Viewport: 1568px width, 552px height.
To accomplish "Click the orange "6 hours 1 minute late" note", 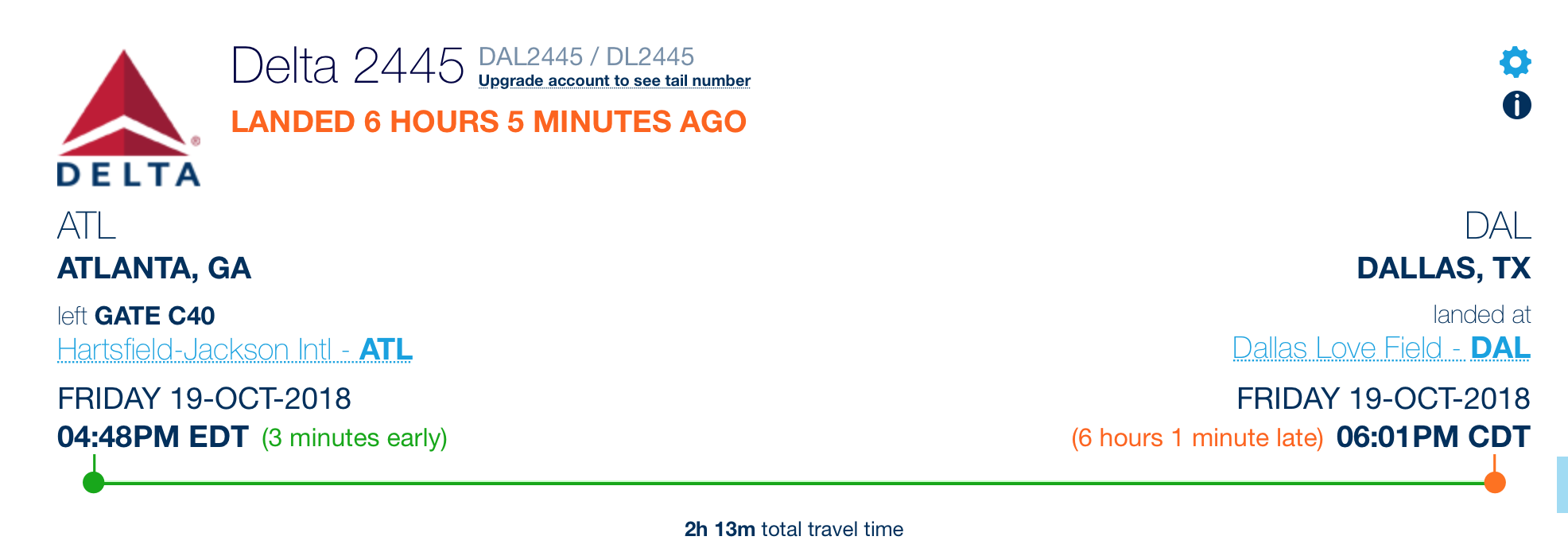I will pos(1197,438).
